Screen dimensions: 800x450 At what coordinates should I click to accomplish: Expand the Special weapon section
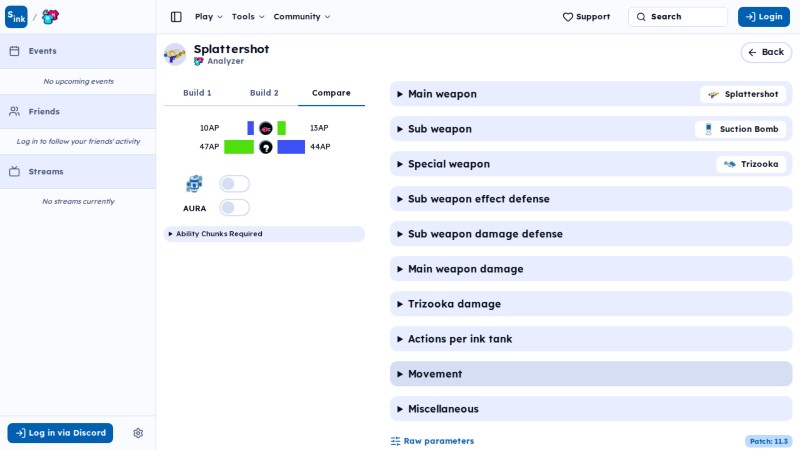coord(591,164)
